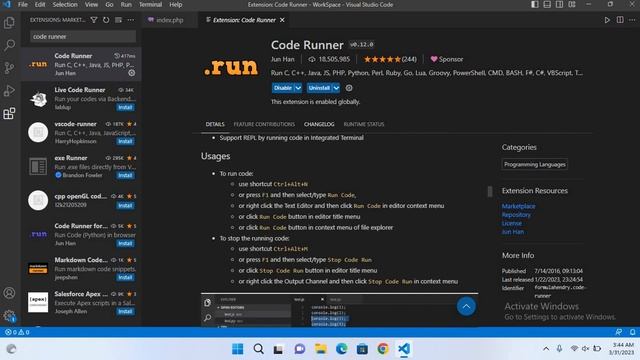Toggle bottom panel layout icon
Image resolution: width=640 pixels, height=360 pixels.
547,4
